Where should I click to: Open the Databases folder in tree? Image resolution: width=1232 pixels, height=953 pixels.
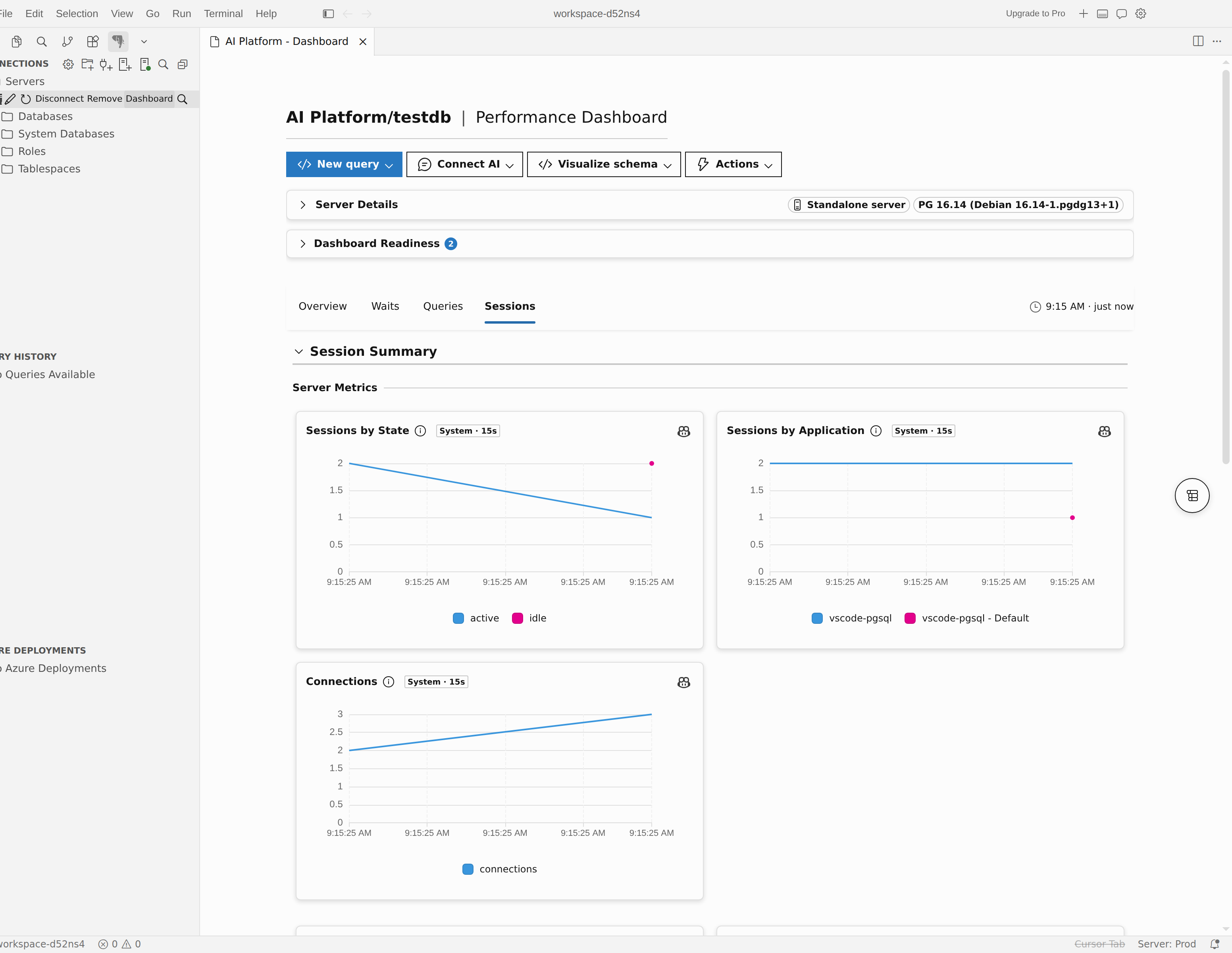coord(45,116)
